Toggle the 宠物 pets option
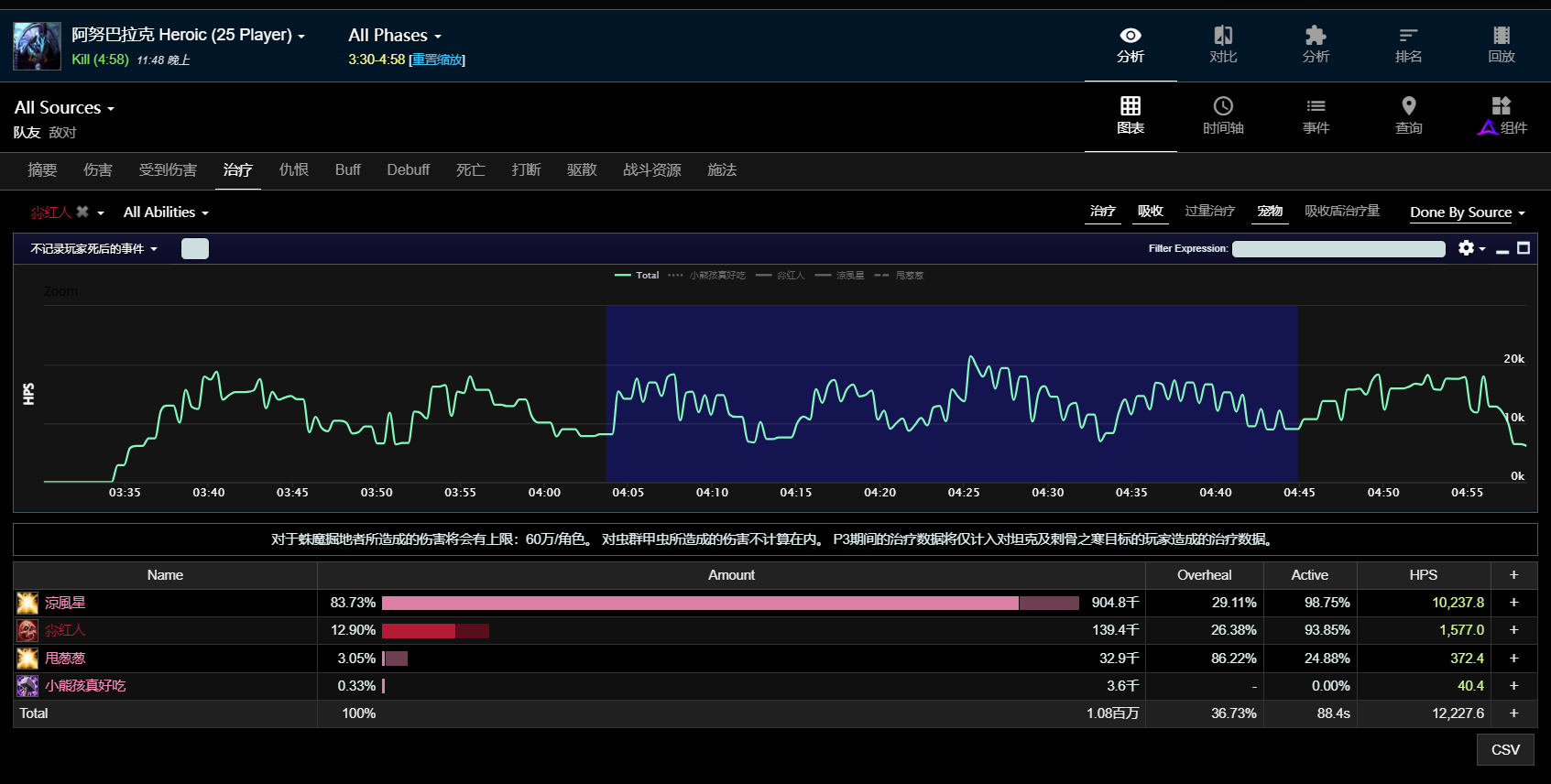The width and height of the screenshot is (1551, 784). click(1270, 212)
